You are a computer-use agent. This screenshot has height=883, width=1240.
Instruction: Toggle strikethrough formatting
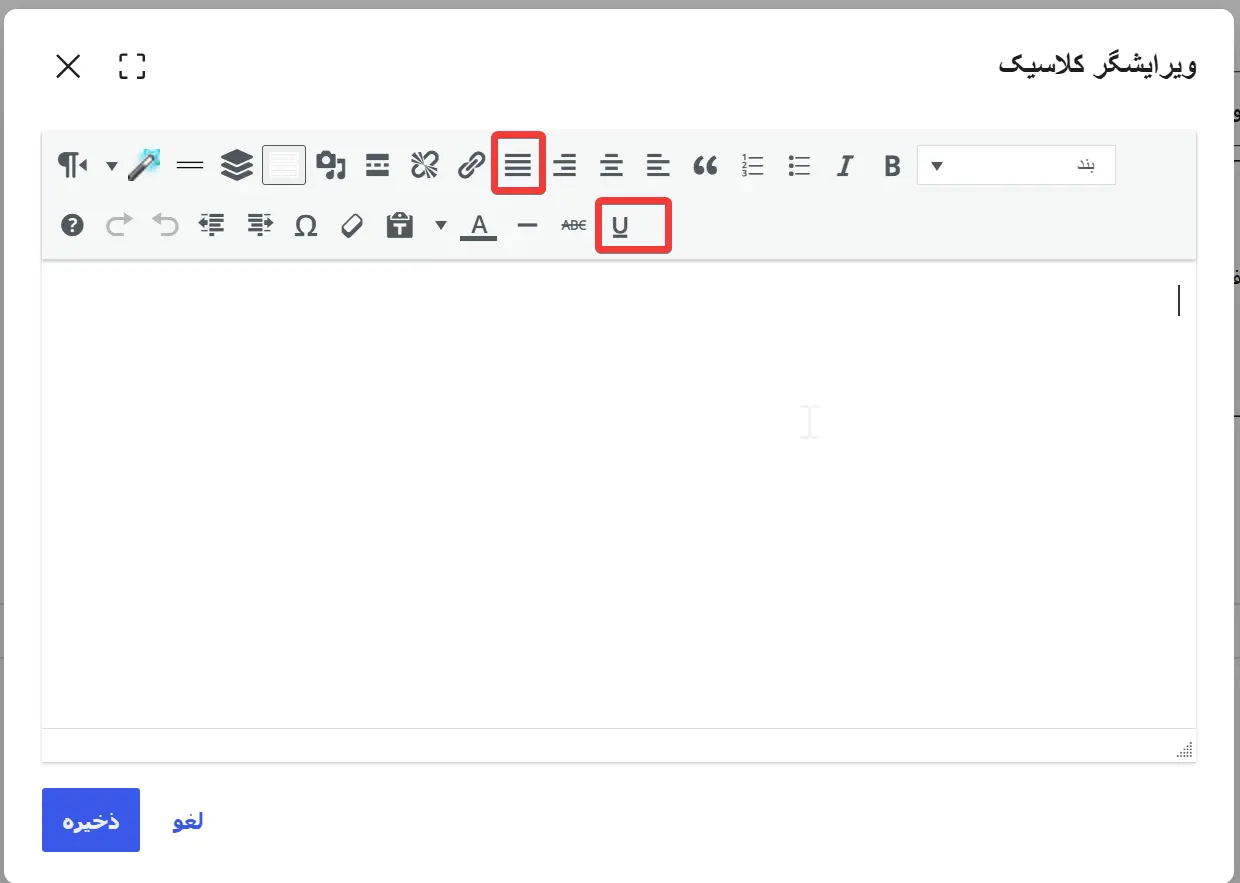click(573, 226)
